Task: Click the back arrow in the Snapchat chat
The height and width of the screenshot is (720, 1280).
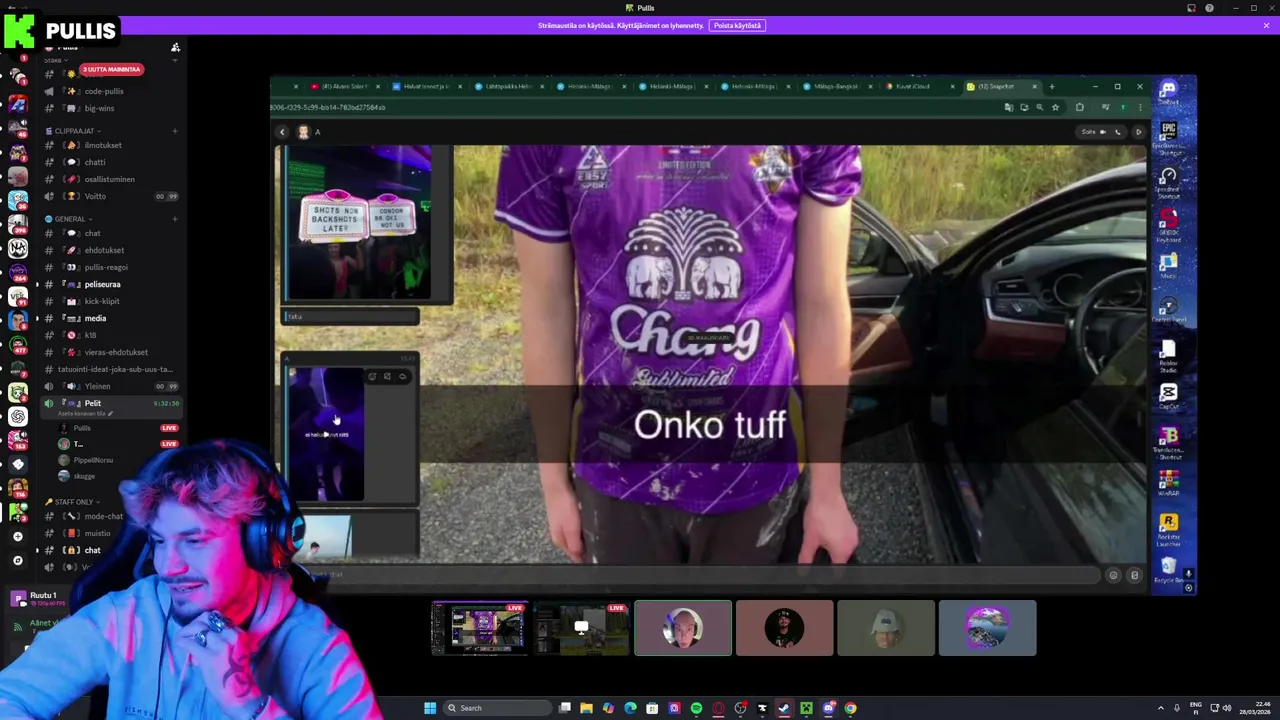Action: tap(282, 132)
